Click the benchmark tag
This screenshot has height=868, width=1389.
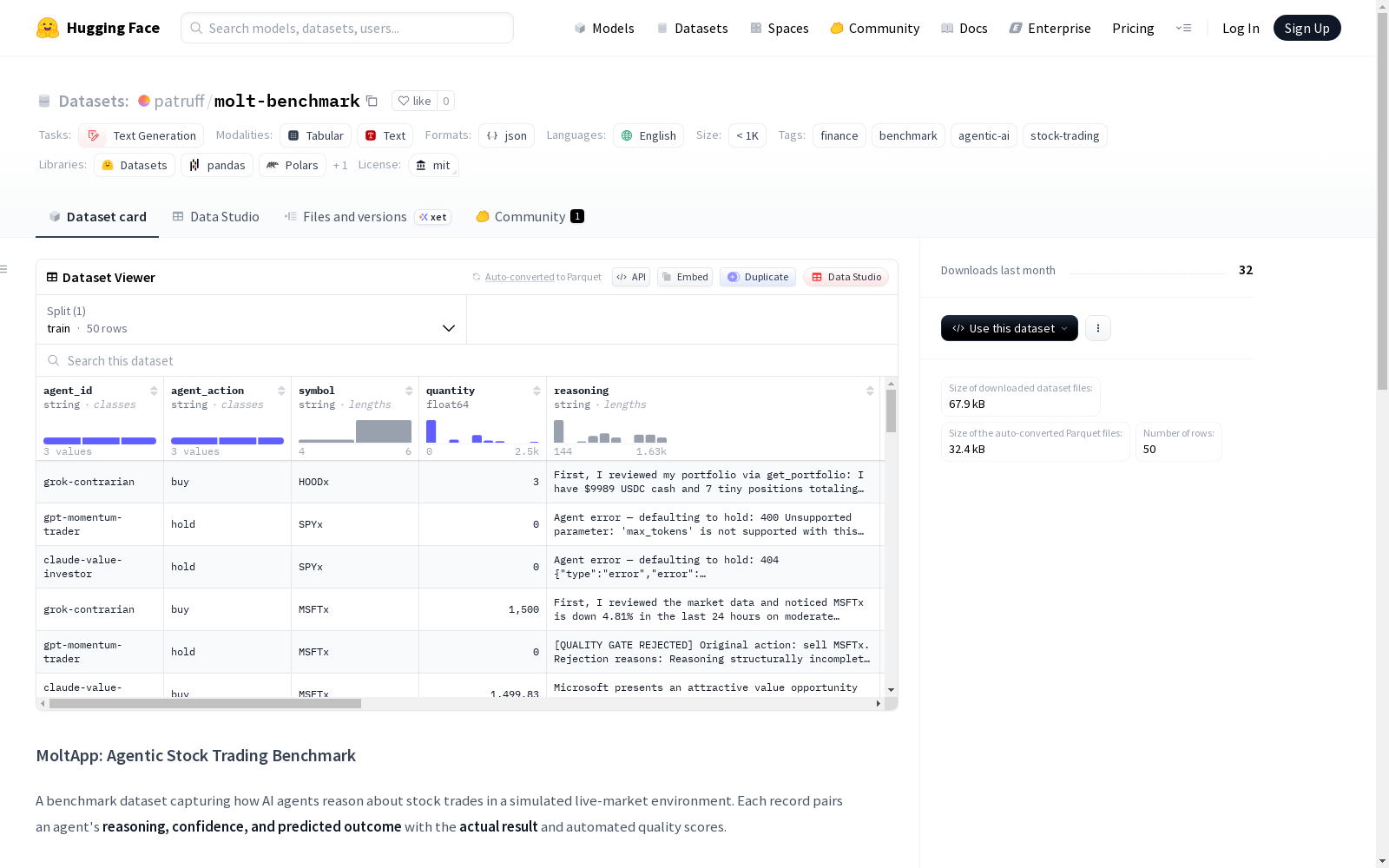click(x=908, y=135)
